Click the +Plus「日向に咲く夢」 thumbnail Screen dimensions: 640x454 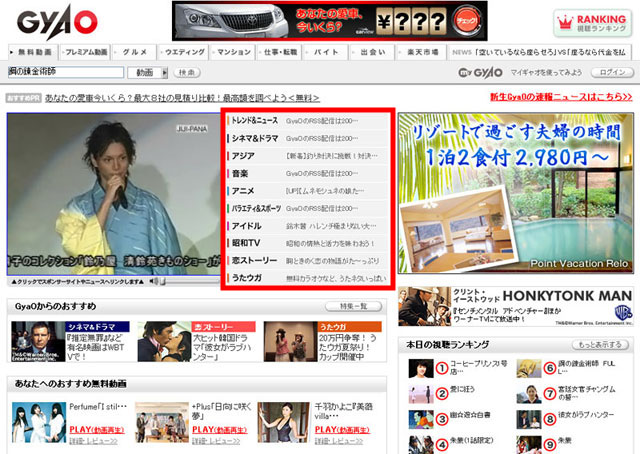click(x=162, y=423)
